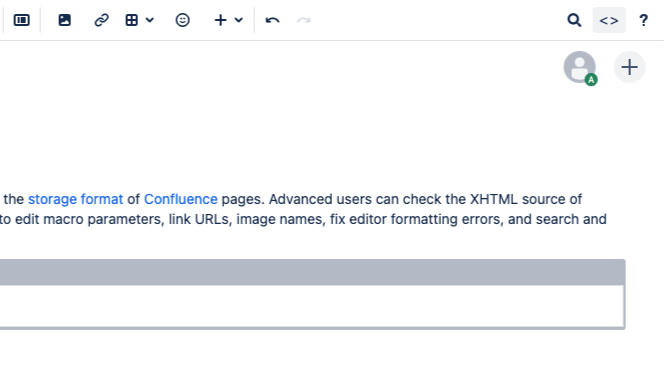Click the gray macro header bar
The height and width of the screenshot is (378, 664).
point(312,272)
